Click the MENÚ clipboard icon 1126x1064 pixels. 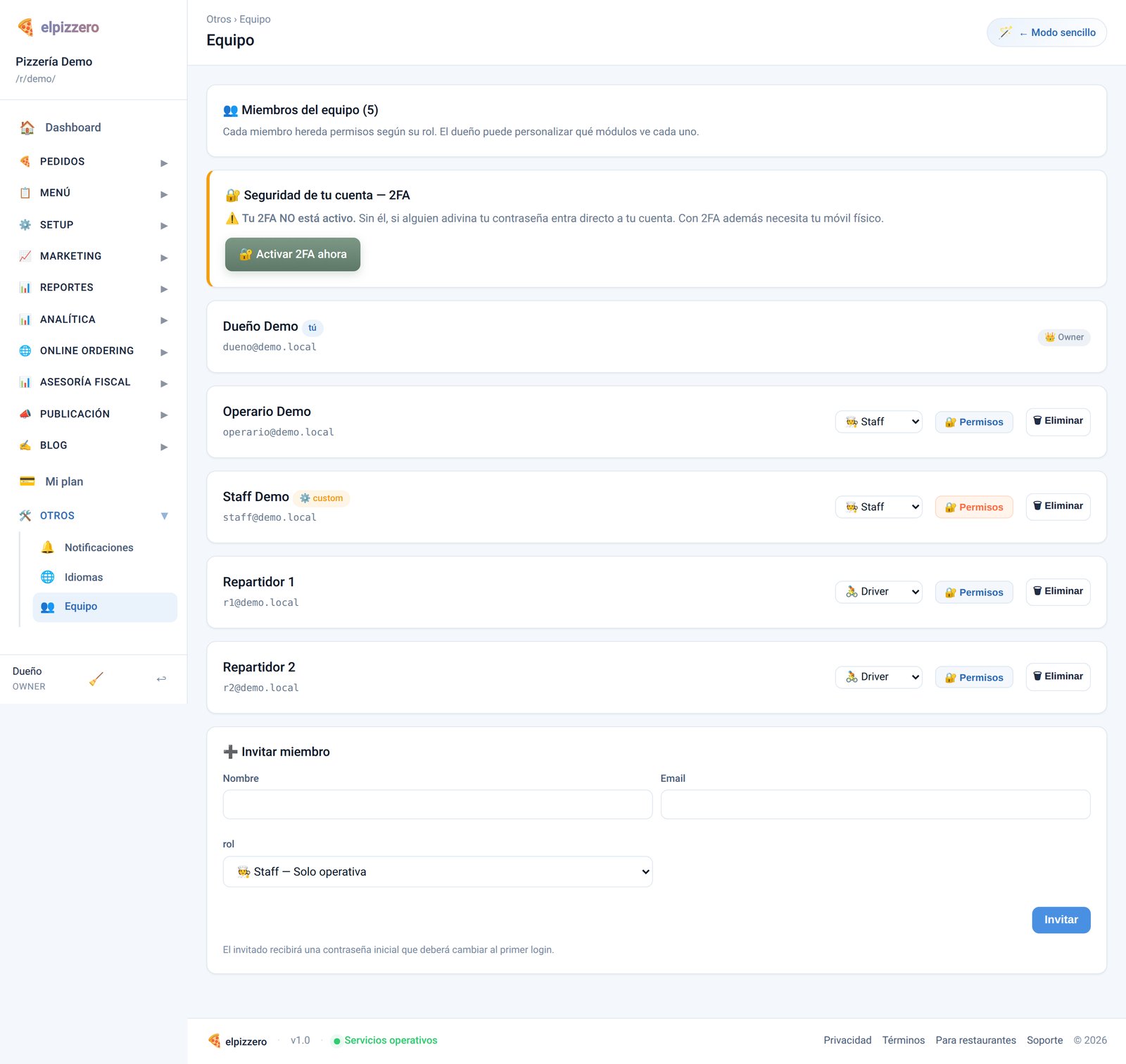[25, 193]
